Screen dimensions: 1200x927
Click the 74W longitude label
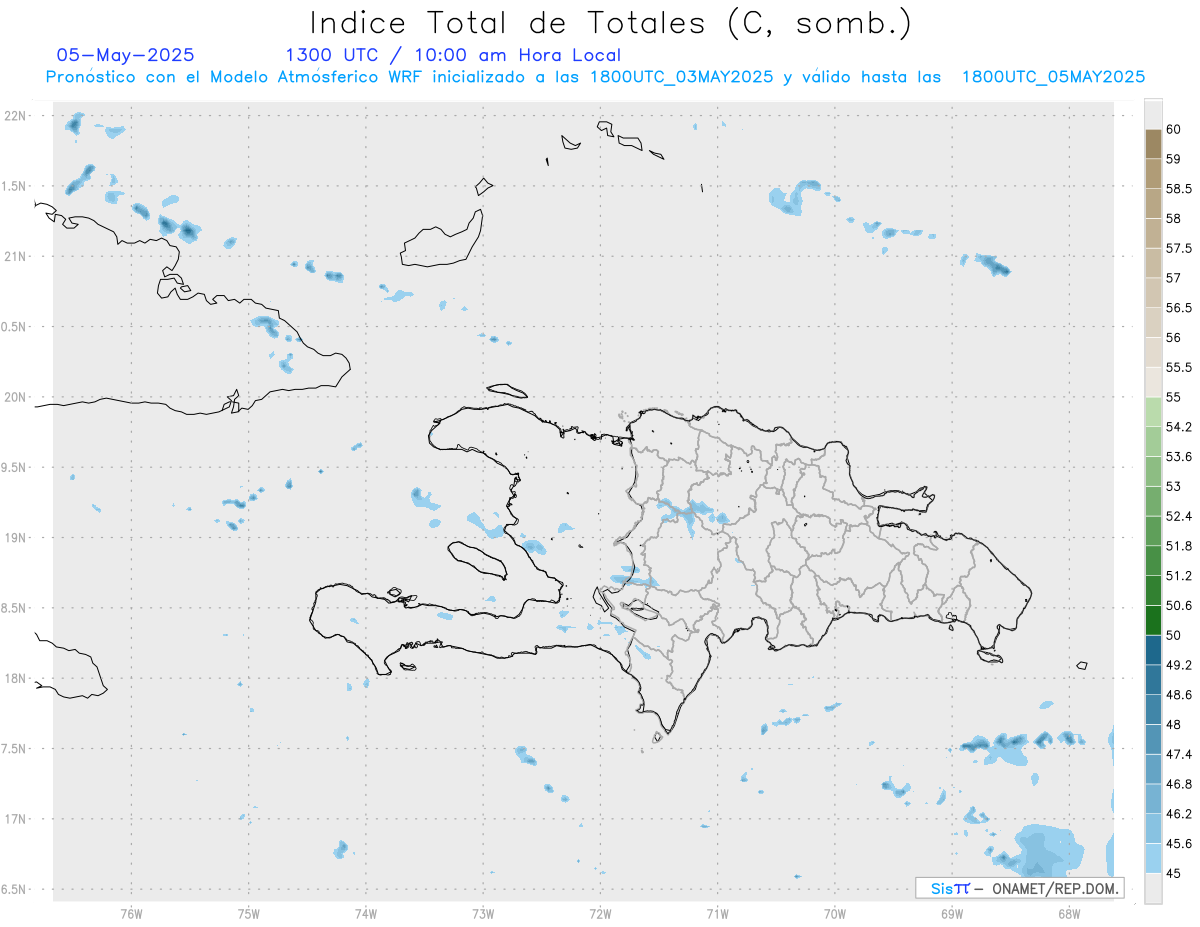366,913
